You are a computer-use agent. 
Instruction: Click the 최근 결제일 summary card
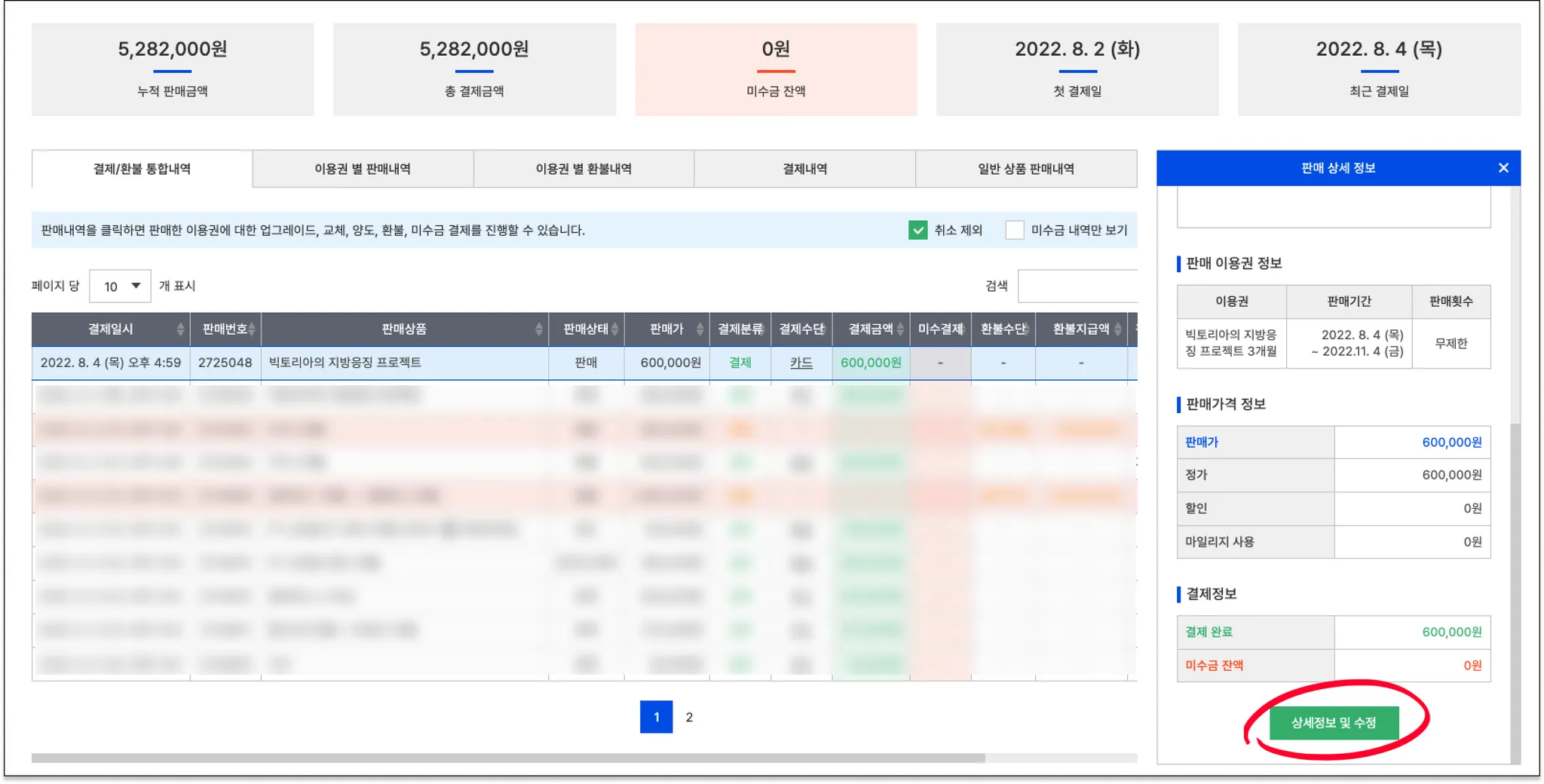1379,69
